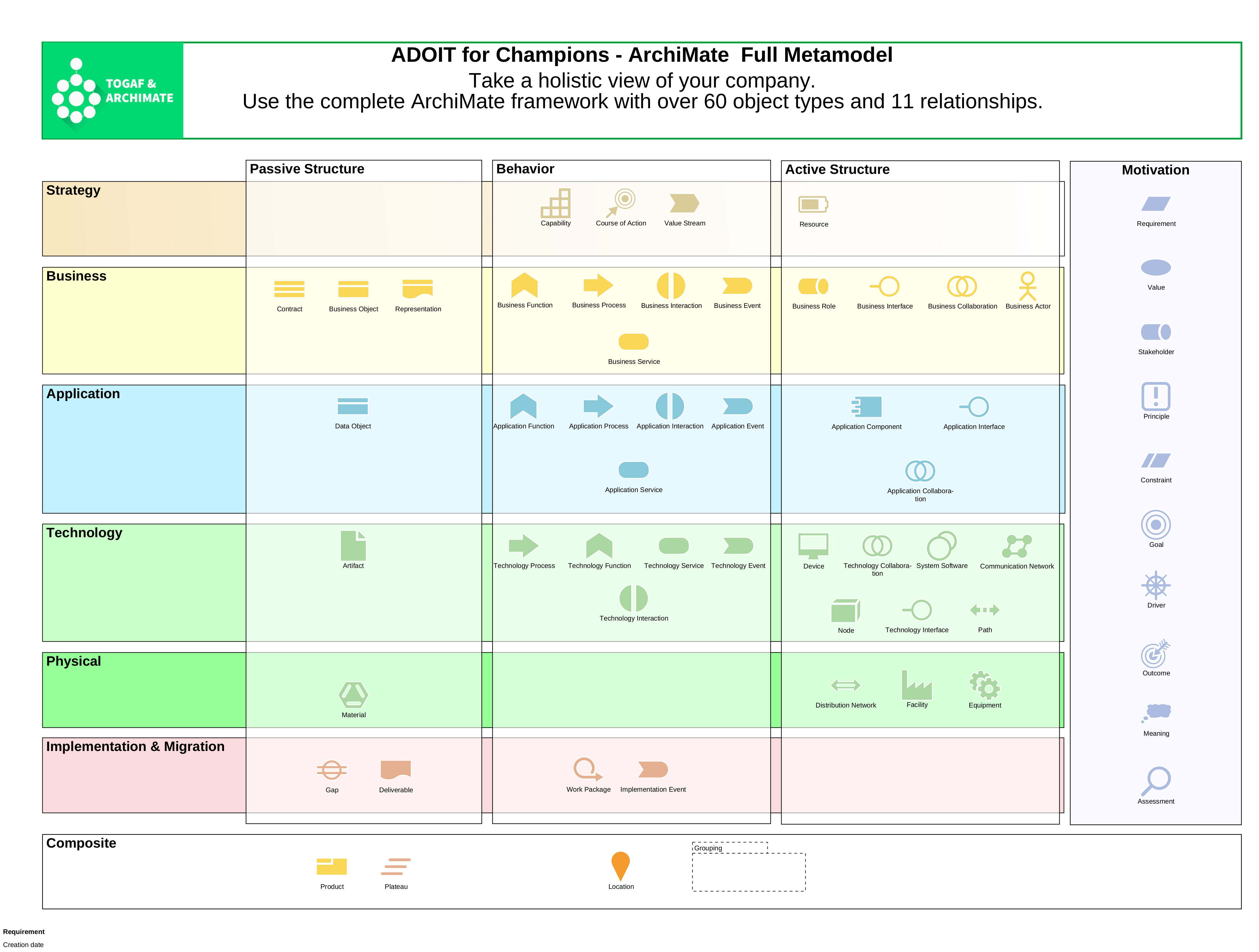Click the Device monitor icon
Image resolution: width=1259 pixels, height=952 pixels.
(x=813, y=546)
